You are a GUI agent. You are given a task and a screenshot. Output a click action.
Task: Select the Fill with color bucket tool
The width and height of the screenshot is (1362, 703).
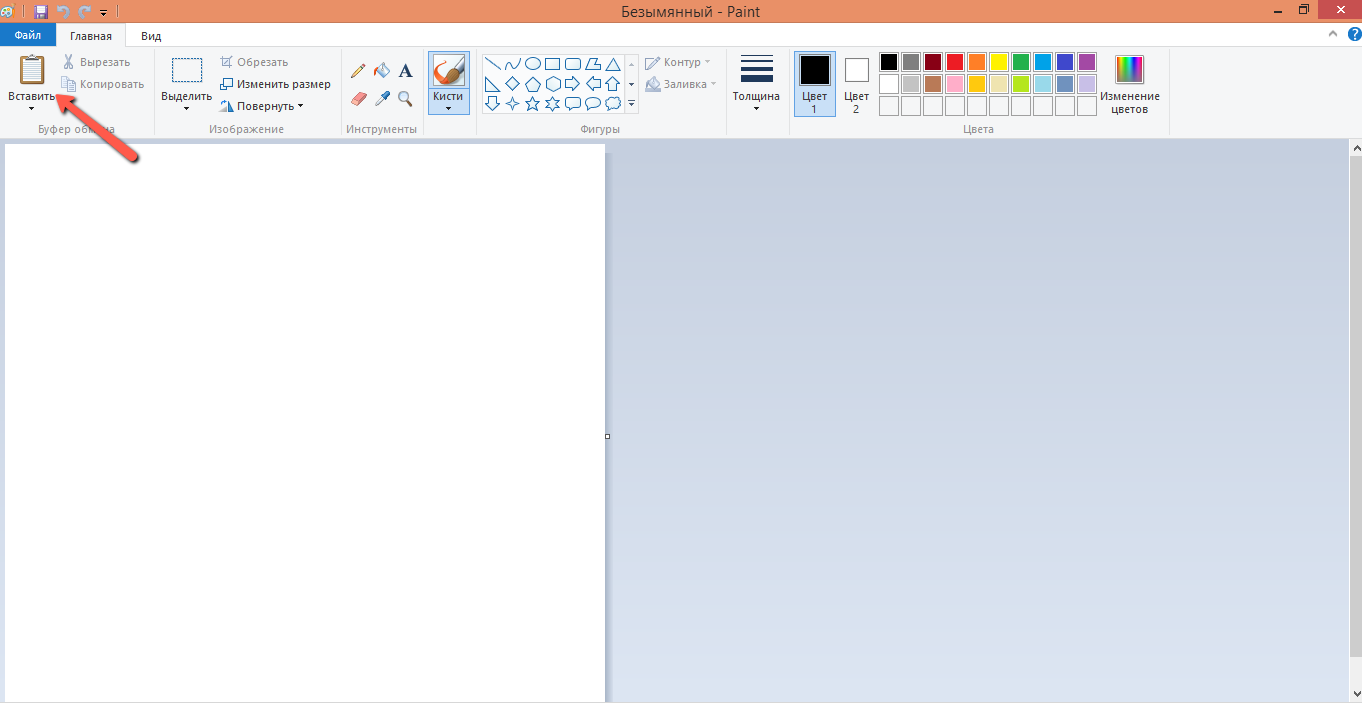(x=382, y=71)
